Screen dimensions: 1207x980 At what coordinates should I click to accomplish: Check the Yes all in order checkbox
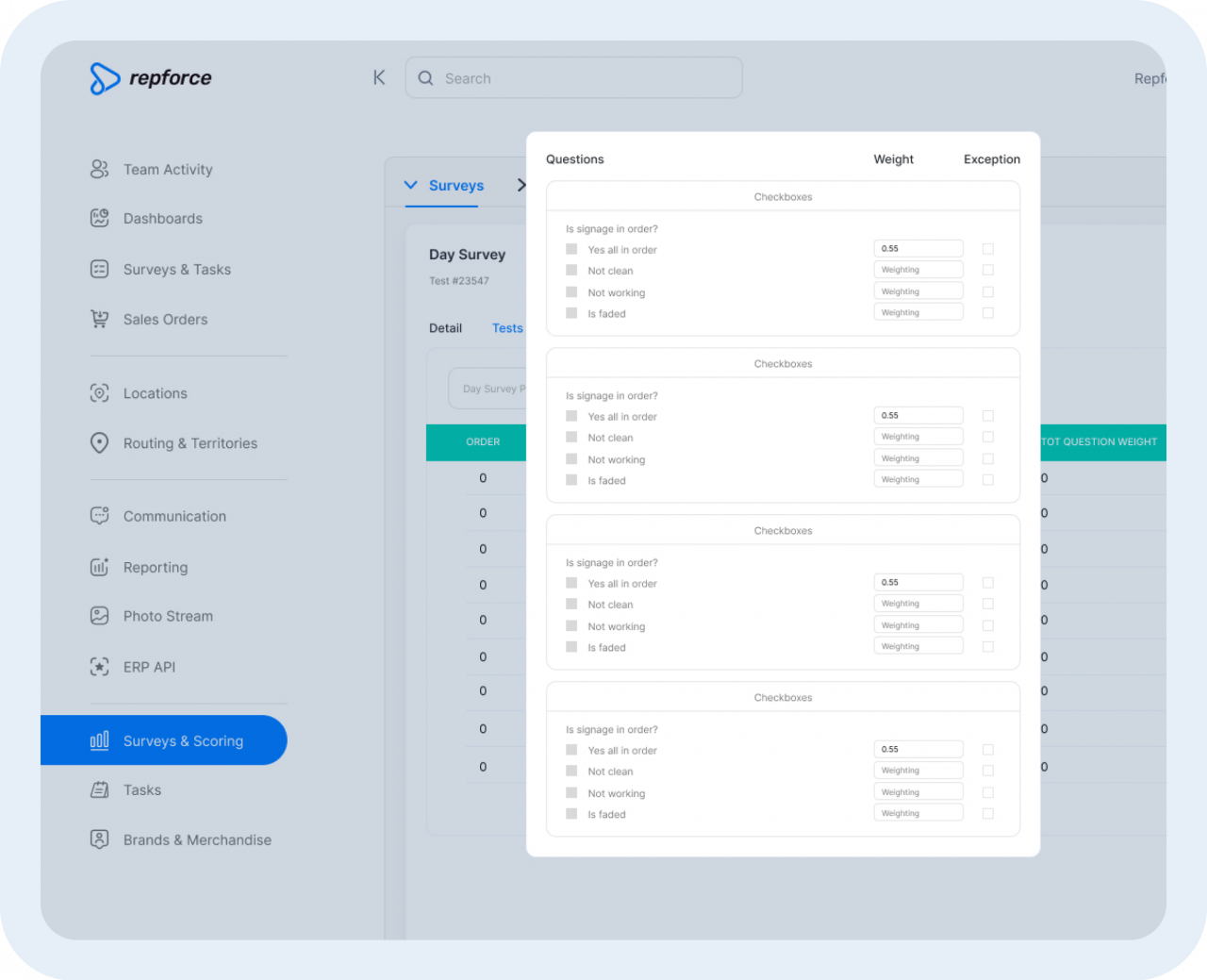[571, 249]
